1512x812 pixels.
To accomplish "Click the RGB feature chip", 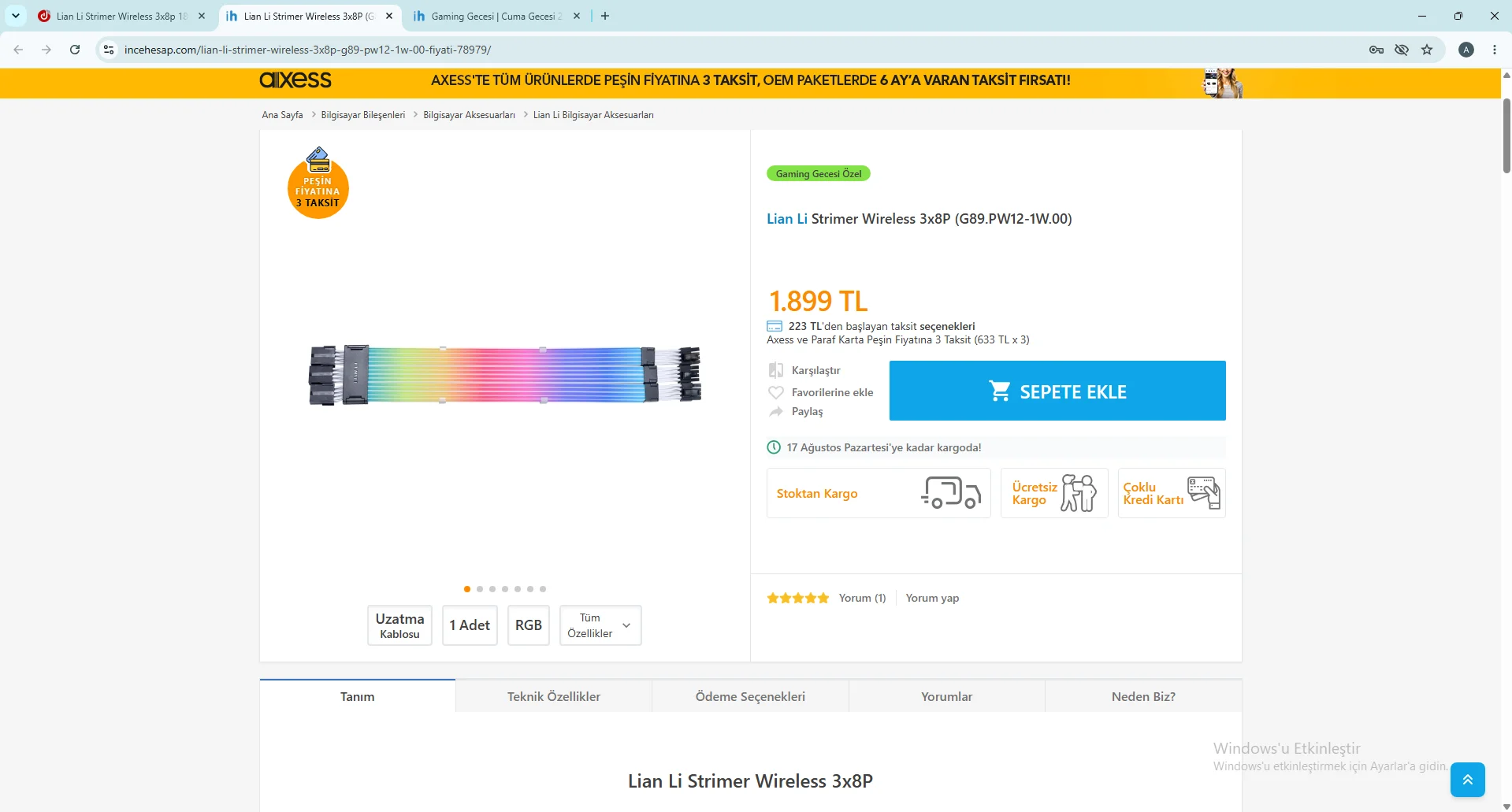I will point(529,625).
